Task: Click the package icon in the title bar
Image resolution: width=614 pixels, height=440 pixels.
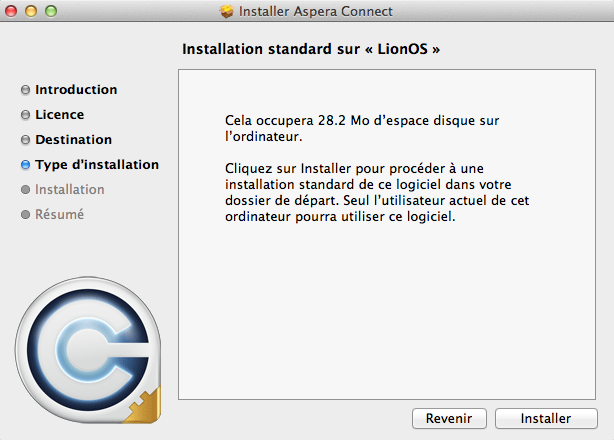Action: click(227, 11)
